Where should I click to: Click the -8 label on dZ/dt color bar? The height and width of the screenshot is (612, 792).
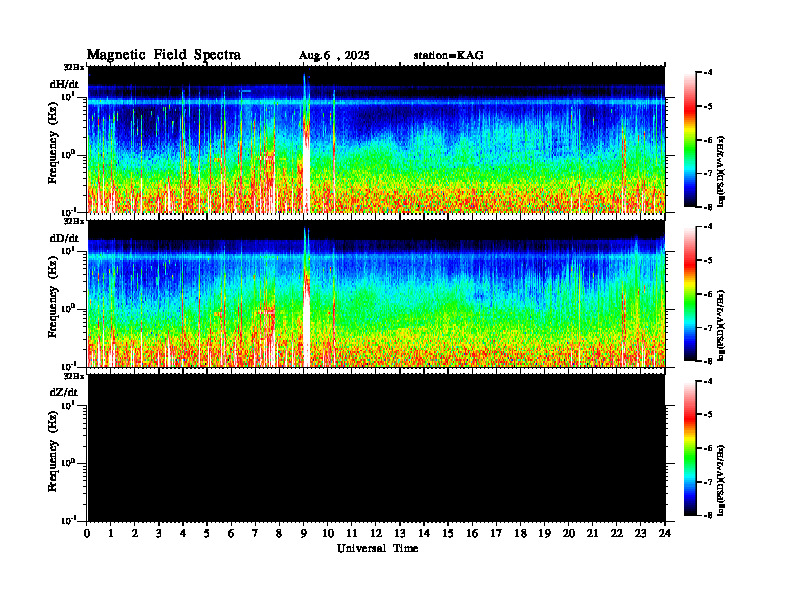(708, 515)
